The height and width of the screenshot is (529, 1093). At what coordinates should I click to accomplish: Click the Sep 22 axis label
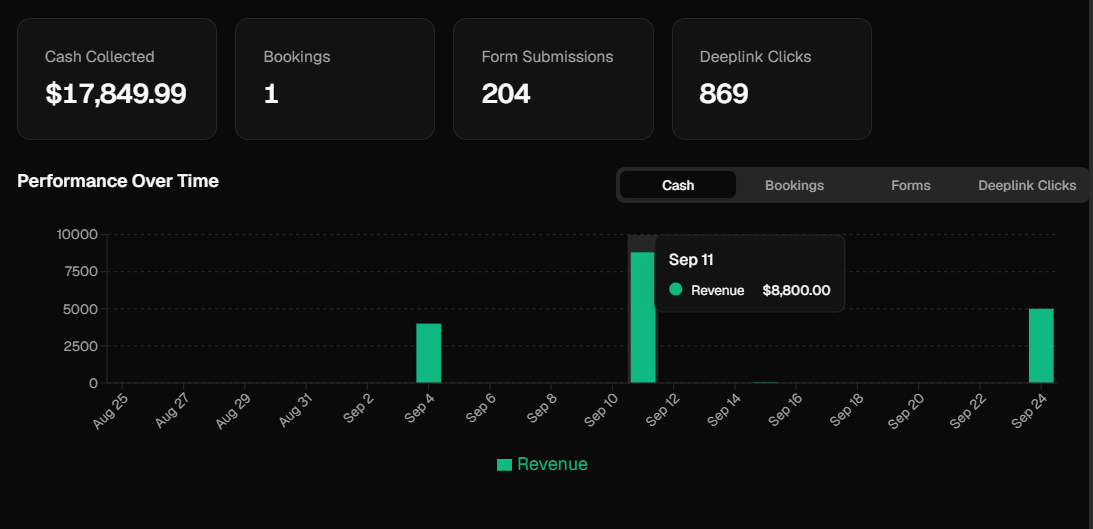coord(969,410)
